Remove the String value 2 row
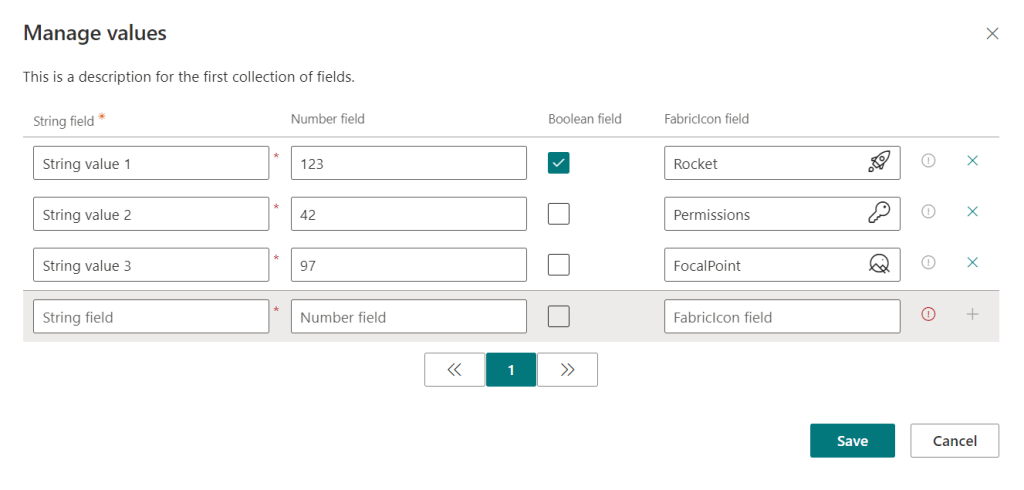The image size is (1024, 490). [x=972, y=211]
